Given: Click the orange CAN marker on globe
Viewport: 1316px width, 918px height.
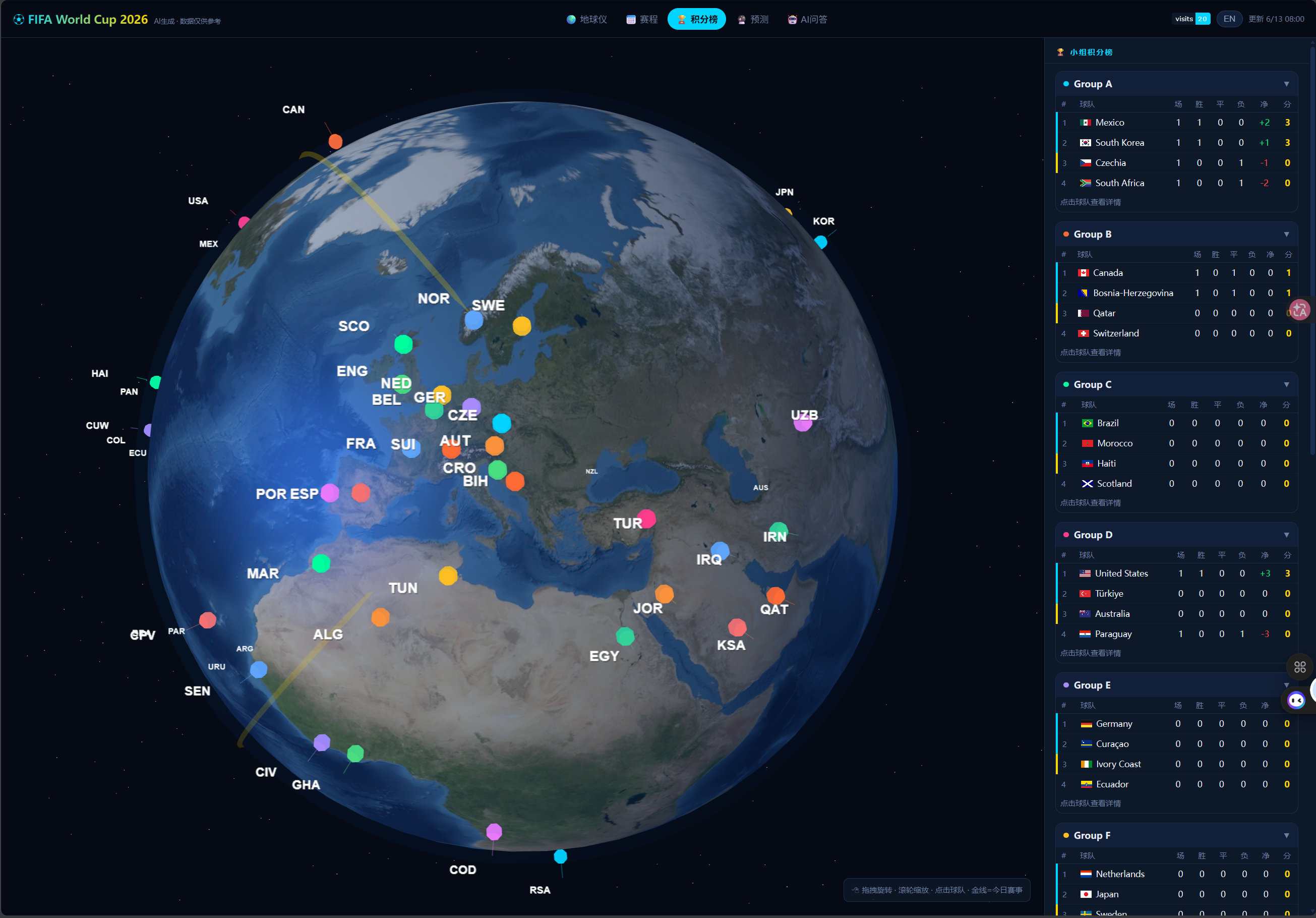Looking at the screenshot, I should tap(335, 141).
